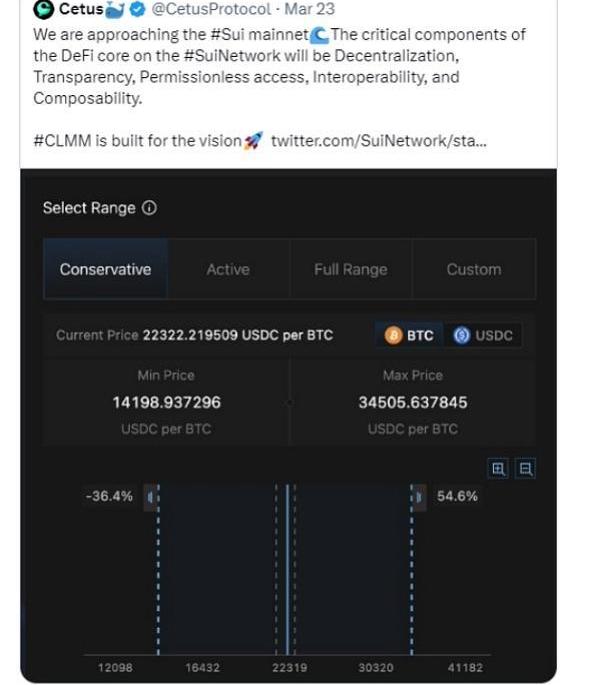Click the Max Price value 34505.637845

pos(412,403)
